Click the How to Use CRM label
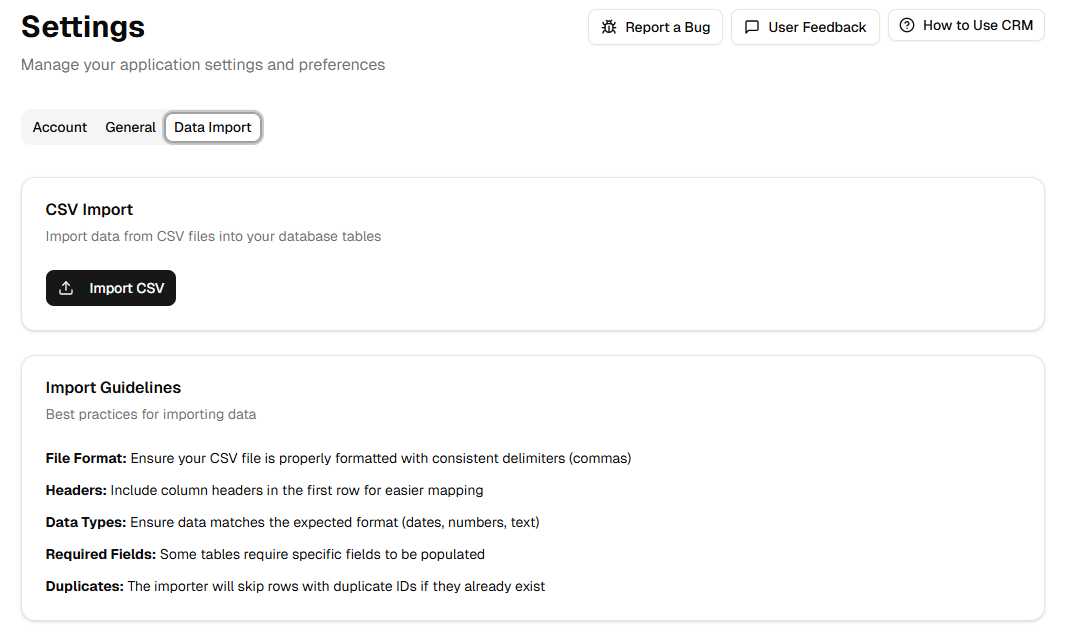The height and width of the screenshot is (638, 1065). [x=977, y=26]
